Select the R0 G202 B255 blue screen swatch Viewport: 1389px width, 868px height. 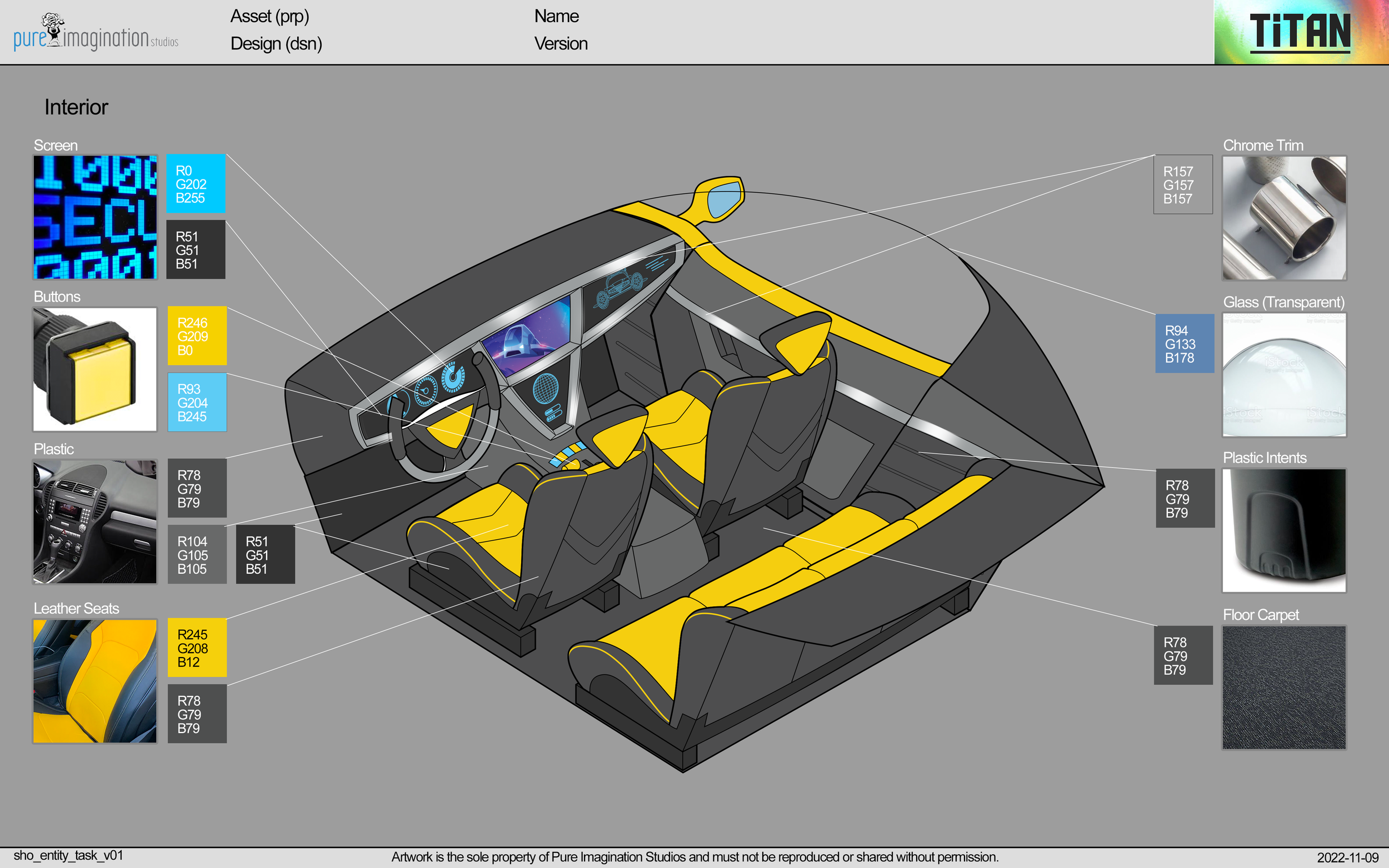coord(196,184)
